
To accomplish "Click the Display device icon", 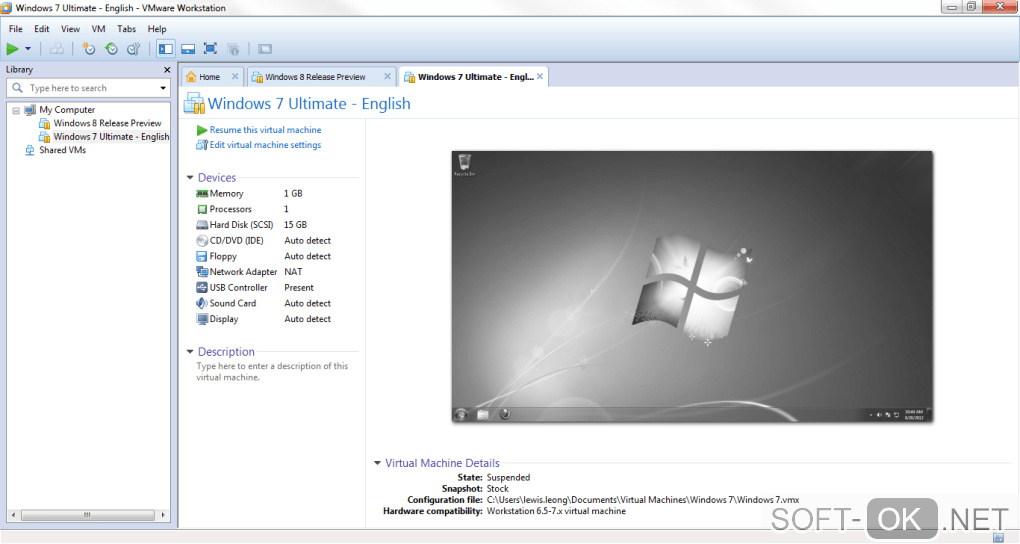I will pyautogui.click(x=202, y=319).
